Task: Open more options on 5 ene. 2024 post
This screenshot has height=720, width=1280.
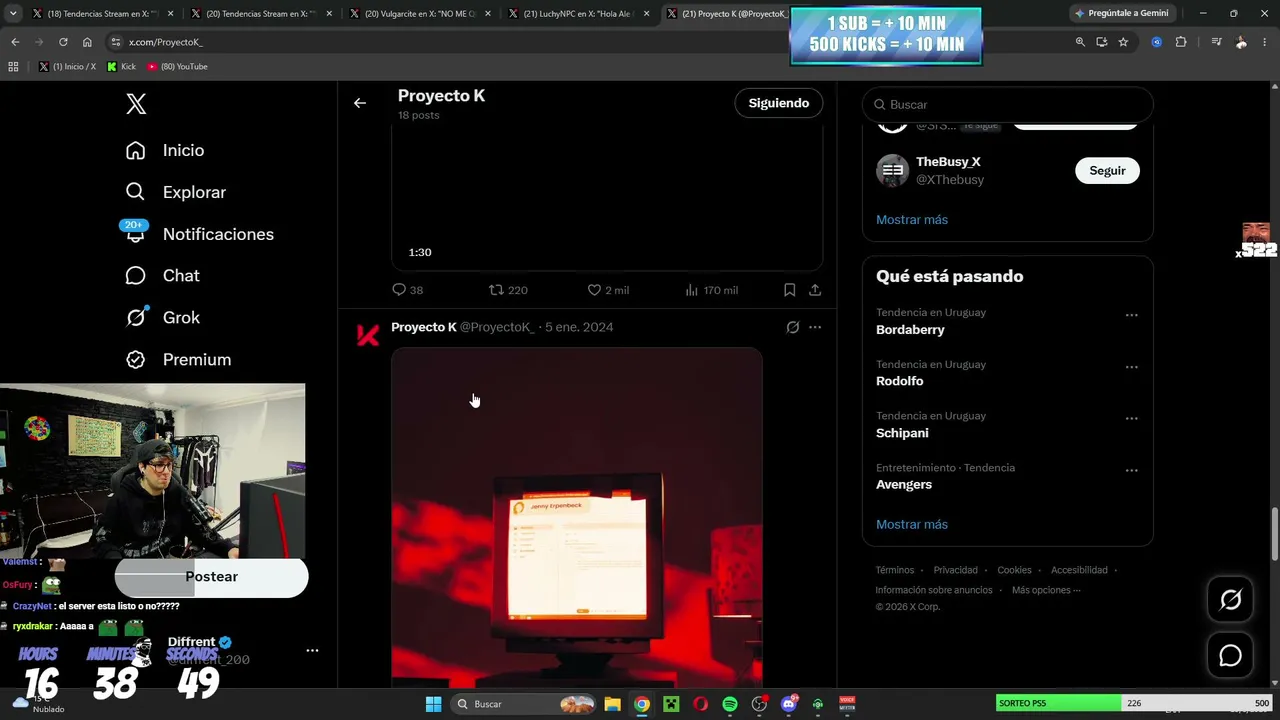Action: tap(815, 327)
